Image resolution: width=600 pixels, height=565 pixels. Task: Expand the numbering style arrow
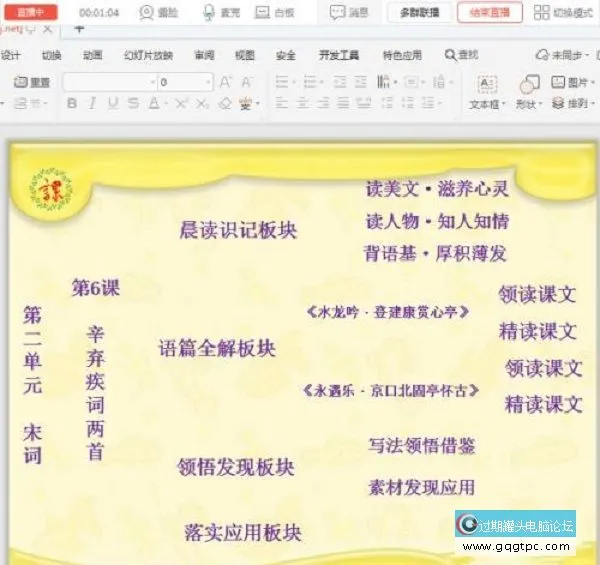pos(322,82)
